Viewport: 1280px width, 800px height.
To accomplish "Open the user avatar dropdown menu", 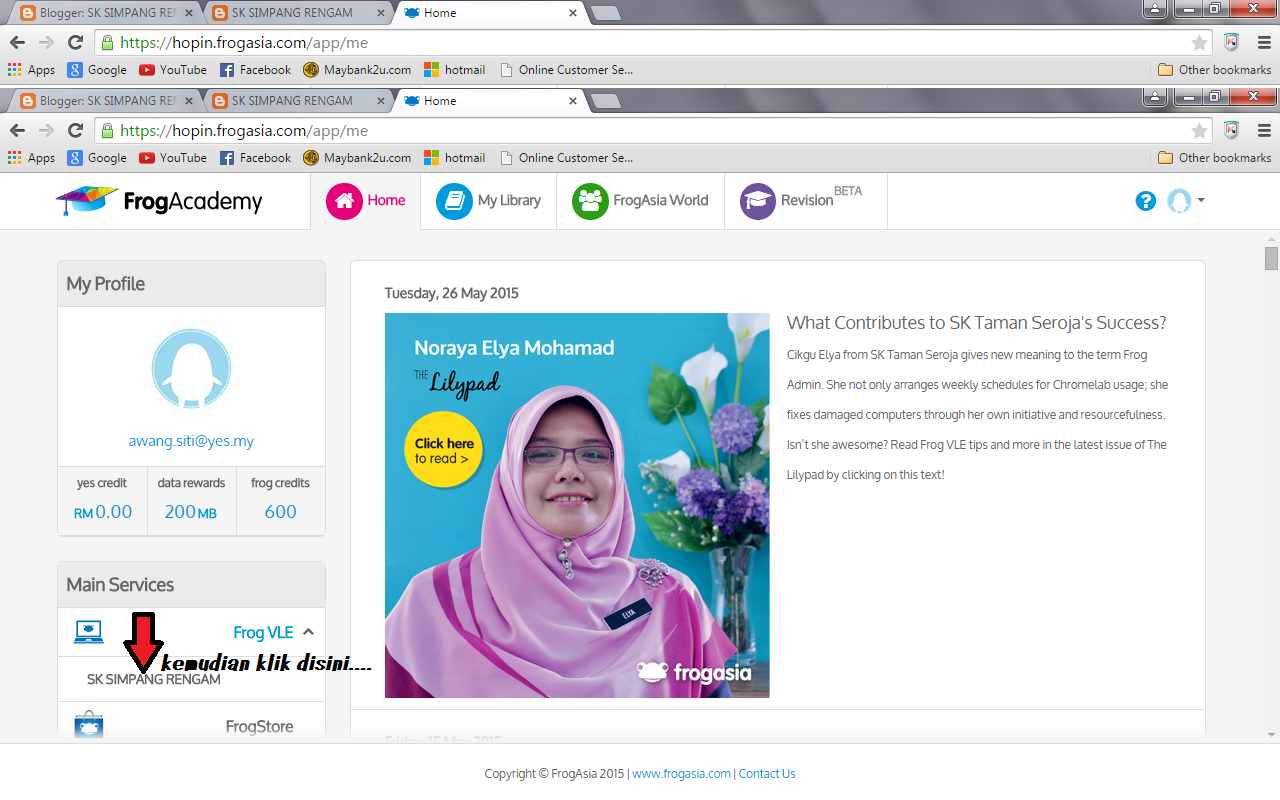I will coord(1186,201).
